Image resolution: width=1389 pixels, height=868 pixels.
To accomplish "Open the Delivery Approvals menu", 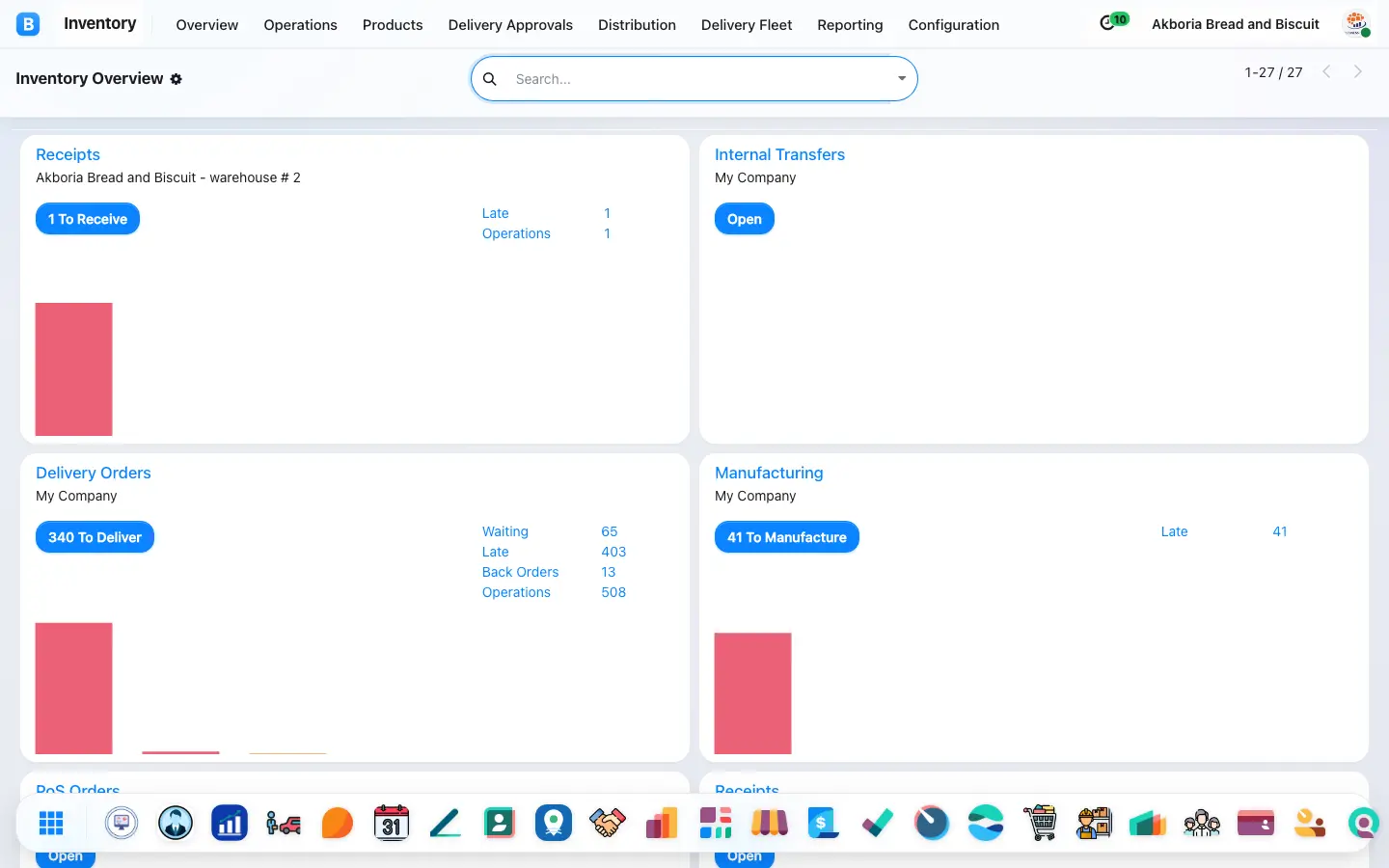I will (510, 25).
